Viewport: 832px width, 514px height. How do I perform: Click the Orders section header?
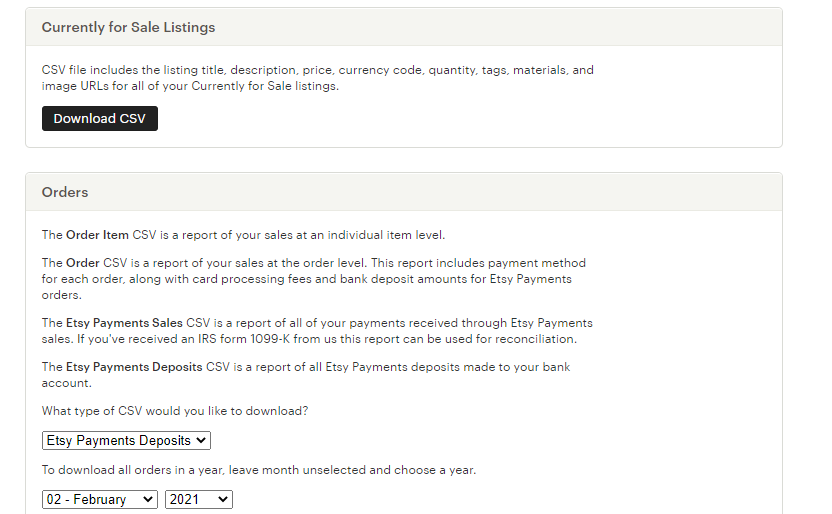pyautogui.click(x=65, y=192)
